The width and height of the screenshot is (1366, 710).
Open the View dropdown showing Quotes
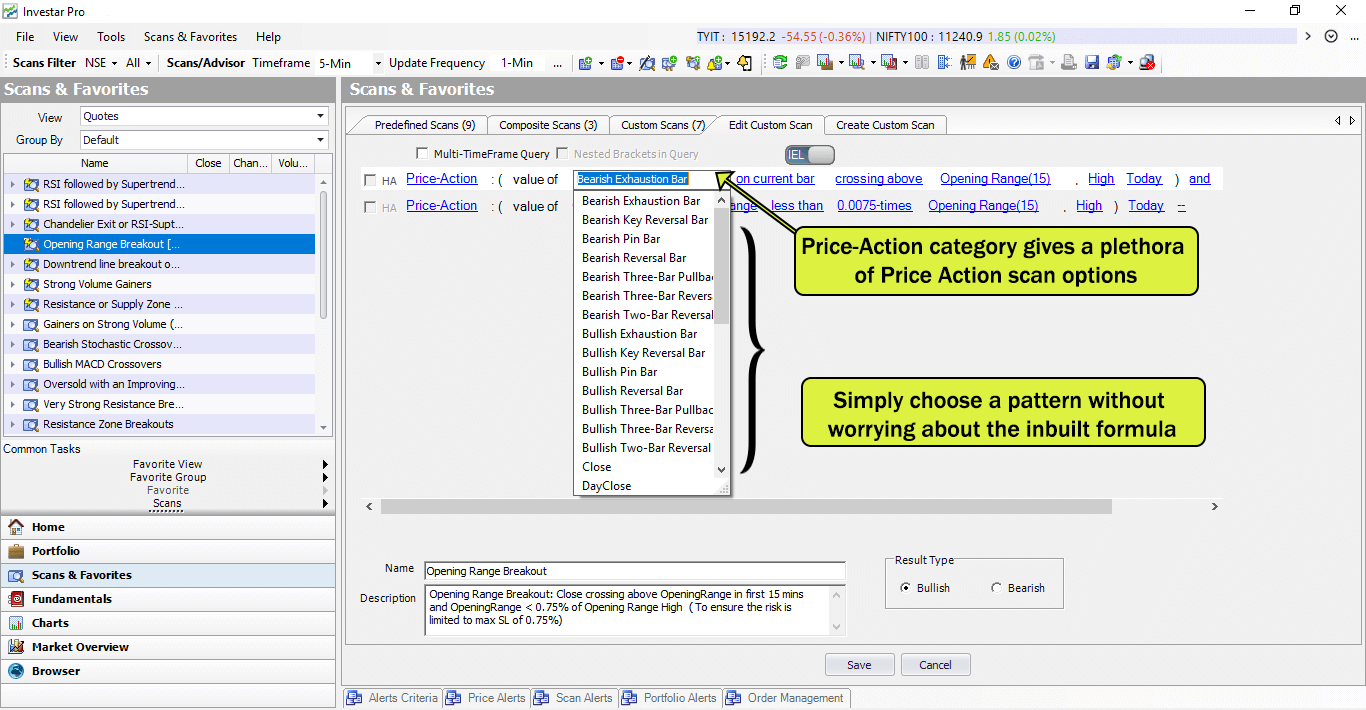[204, 117]
